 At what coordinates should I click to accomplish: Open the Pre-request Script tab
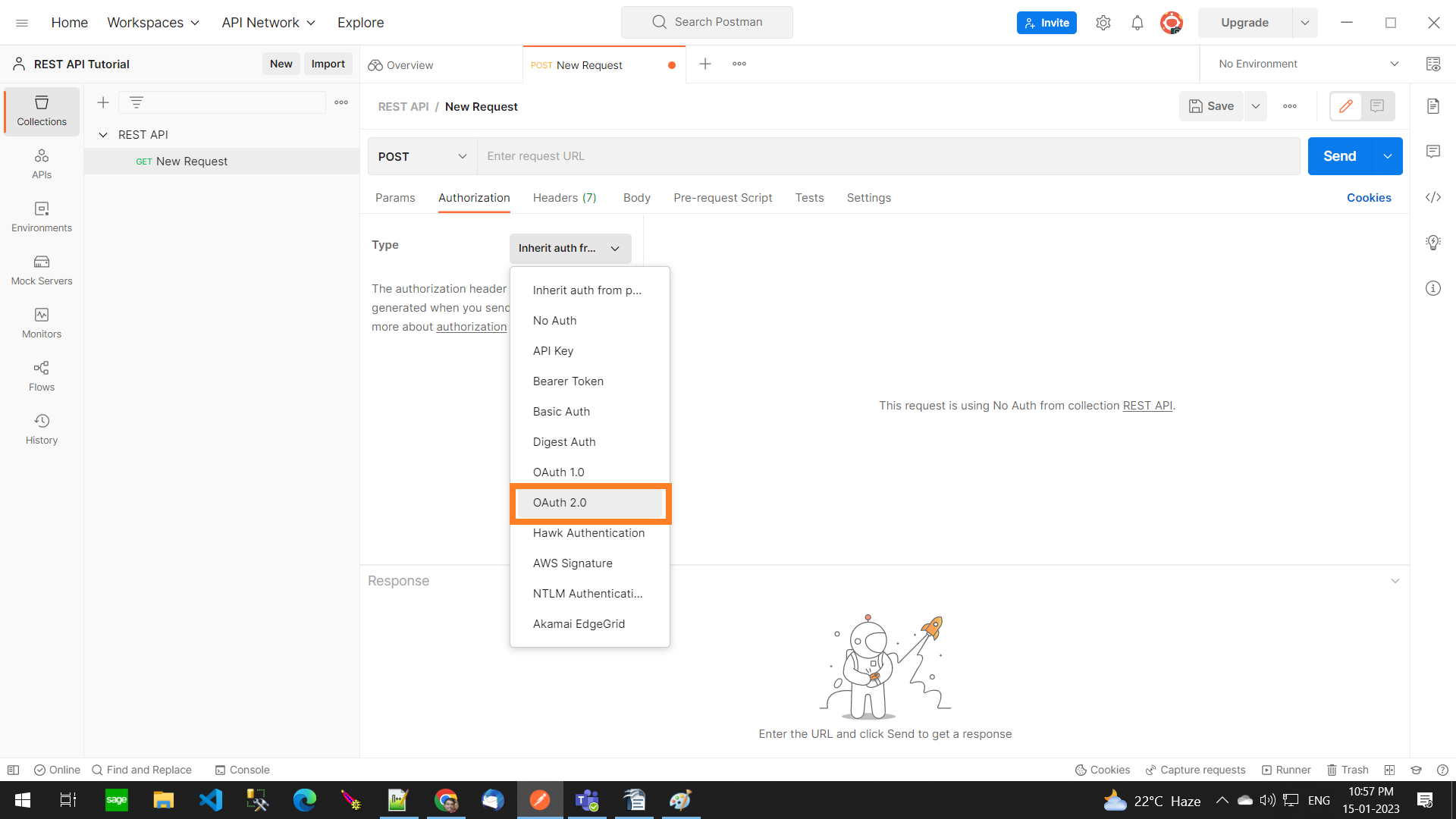click(723, 198)
